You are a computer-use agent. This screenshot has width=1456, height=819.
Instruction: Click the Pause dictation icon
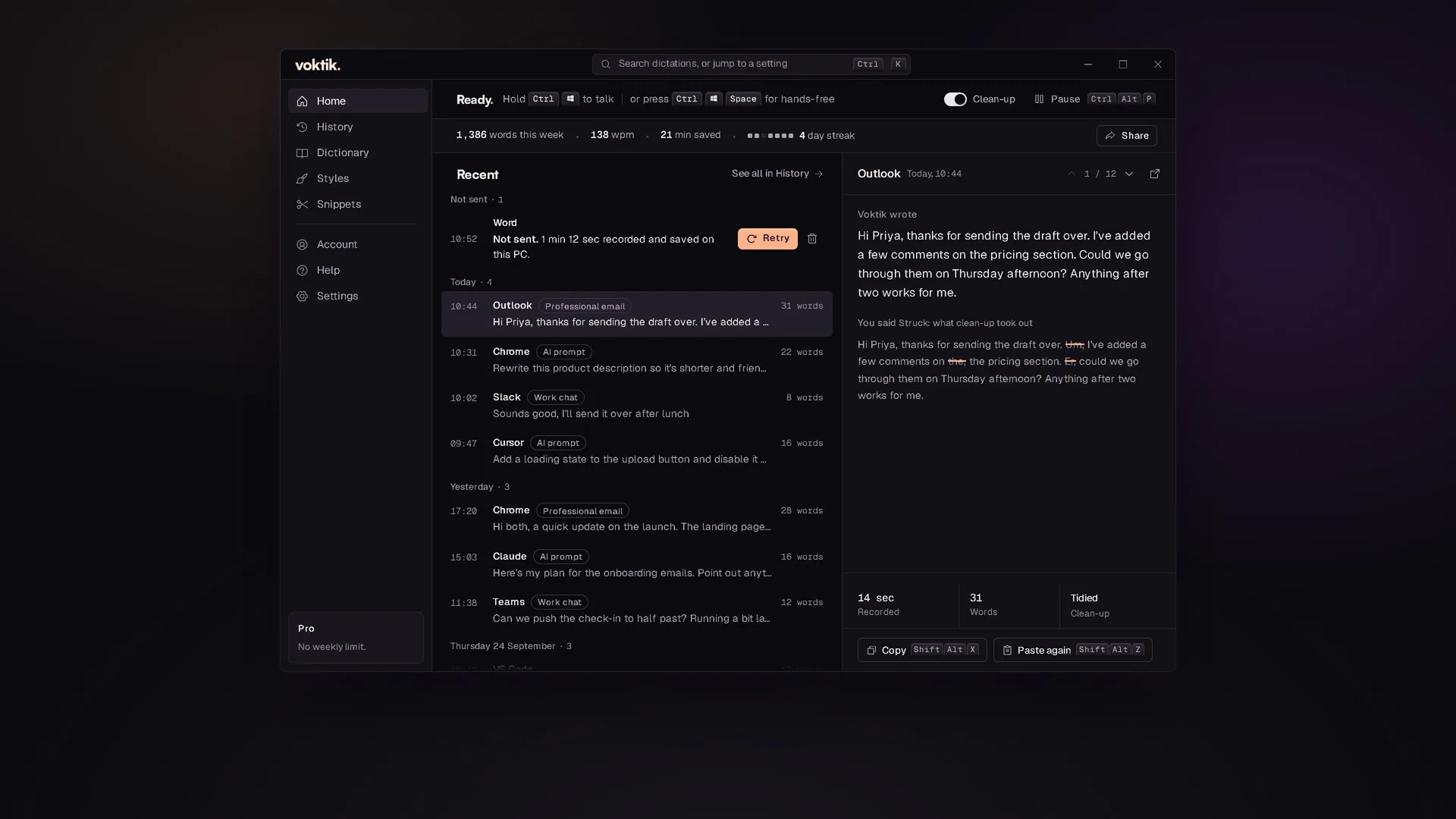(x=1039, y=99)
